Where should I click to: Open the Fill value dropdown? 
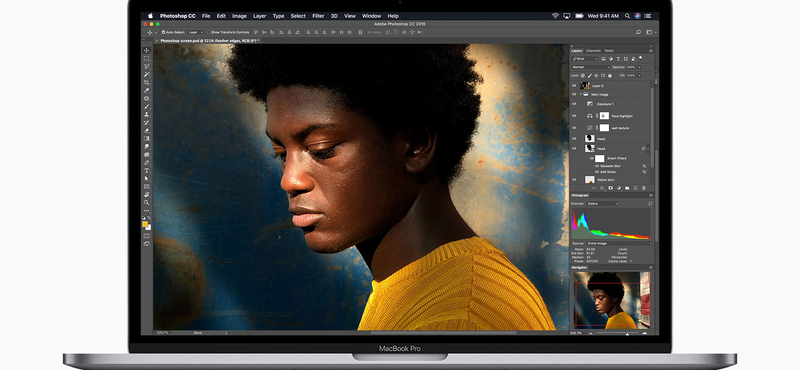(x=639, y=76)
